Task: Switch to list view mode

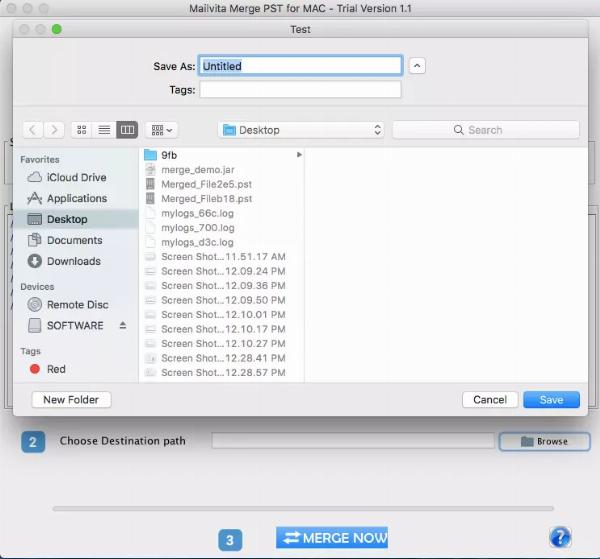Action: (x=104, y=130)
